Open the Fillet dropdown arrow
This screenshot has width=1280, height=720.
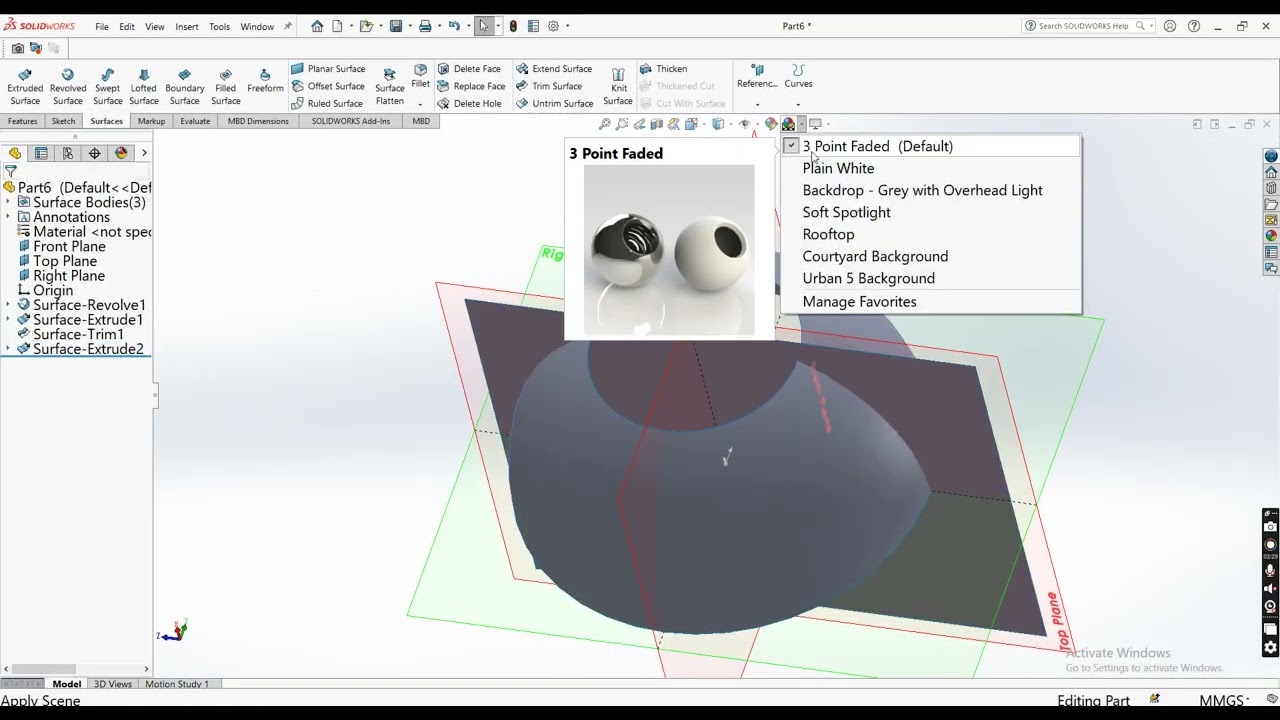click(420, 104)
